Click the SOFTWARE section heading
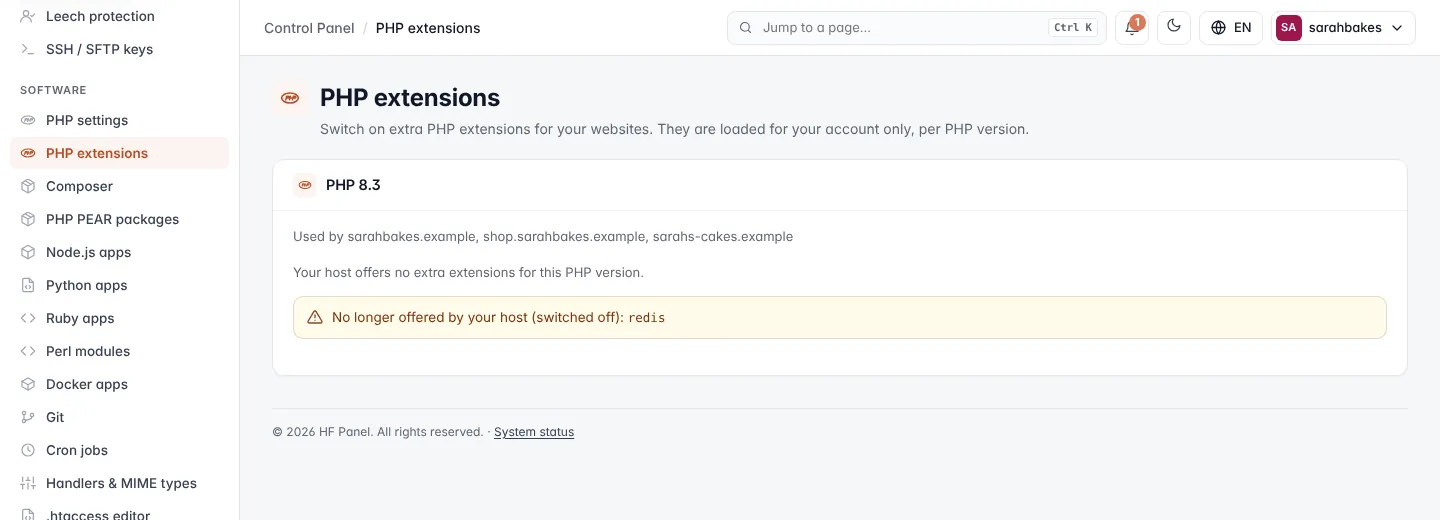Image resolution: width=1440 pixels, height=520 pixels. (53, 90)
